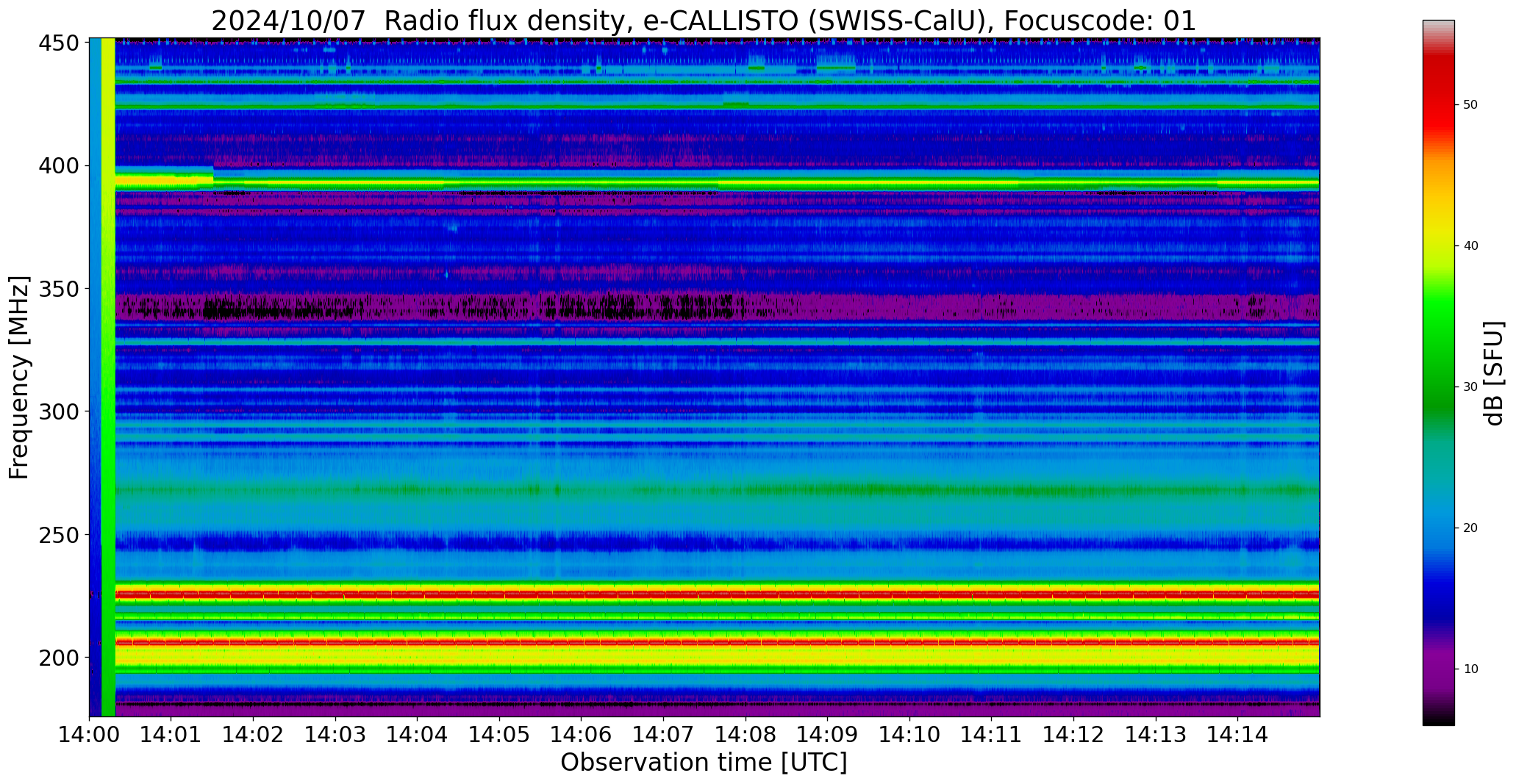Click the 14:00 time tick label
The image size is (1516, 784).
[x=90, y=735]
